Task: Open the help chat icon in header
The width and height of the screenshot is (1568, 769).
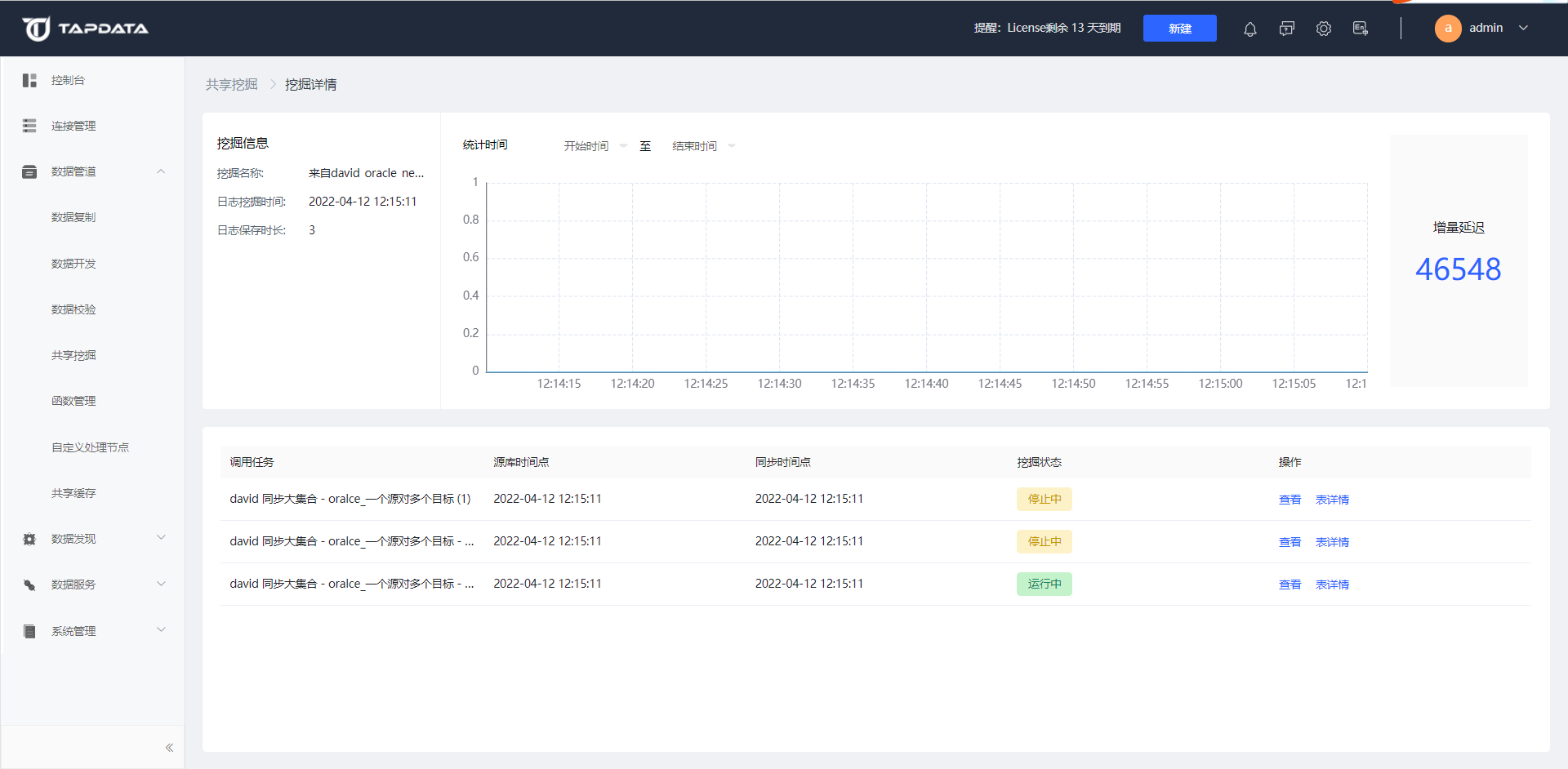Action: click(1286, 29)
